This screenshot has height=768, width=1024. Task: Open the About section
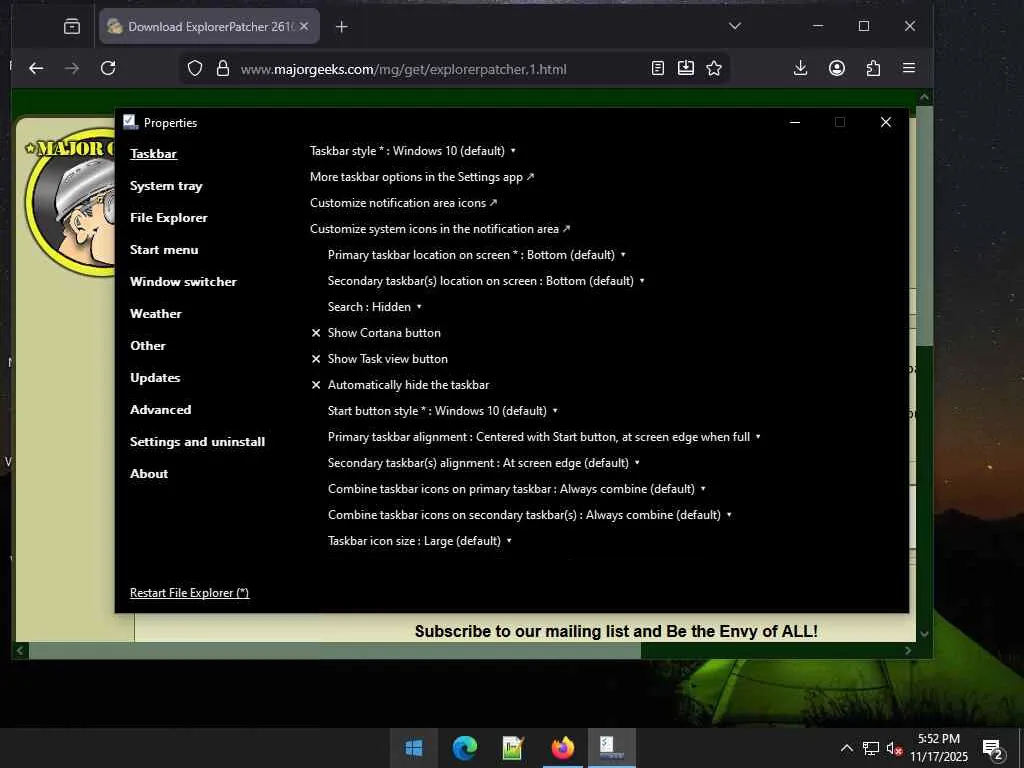click(x=149, y=473)
